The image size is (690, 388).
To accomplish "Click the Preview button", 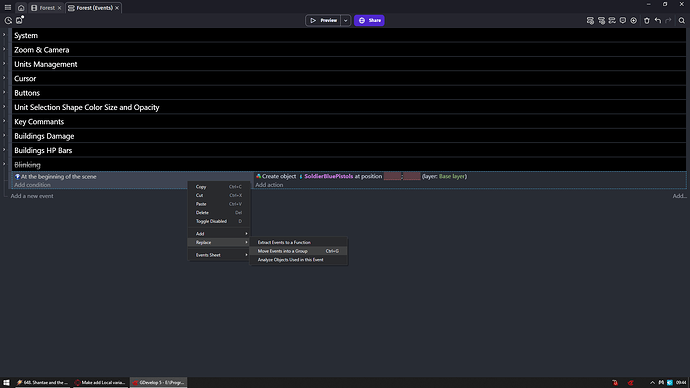I will point(323,20).
